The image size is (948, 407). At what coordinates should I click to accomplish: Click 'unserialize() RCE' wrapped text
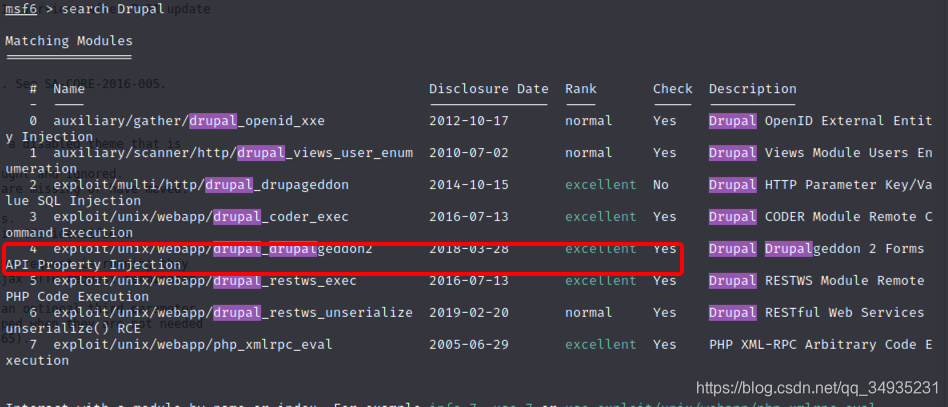[x=73, y=329]
